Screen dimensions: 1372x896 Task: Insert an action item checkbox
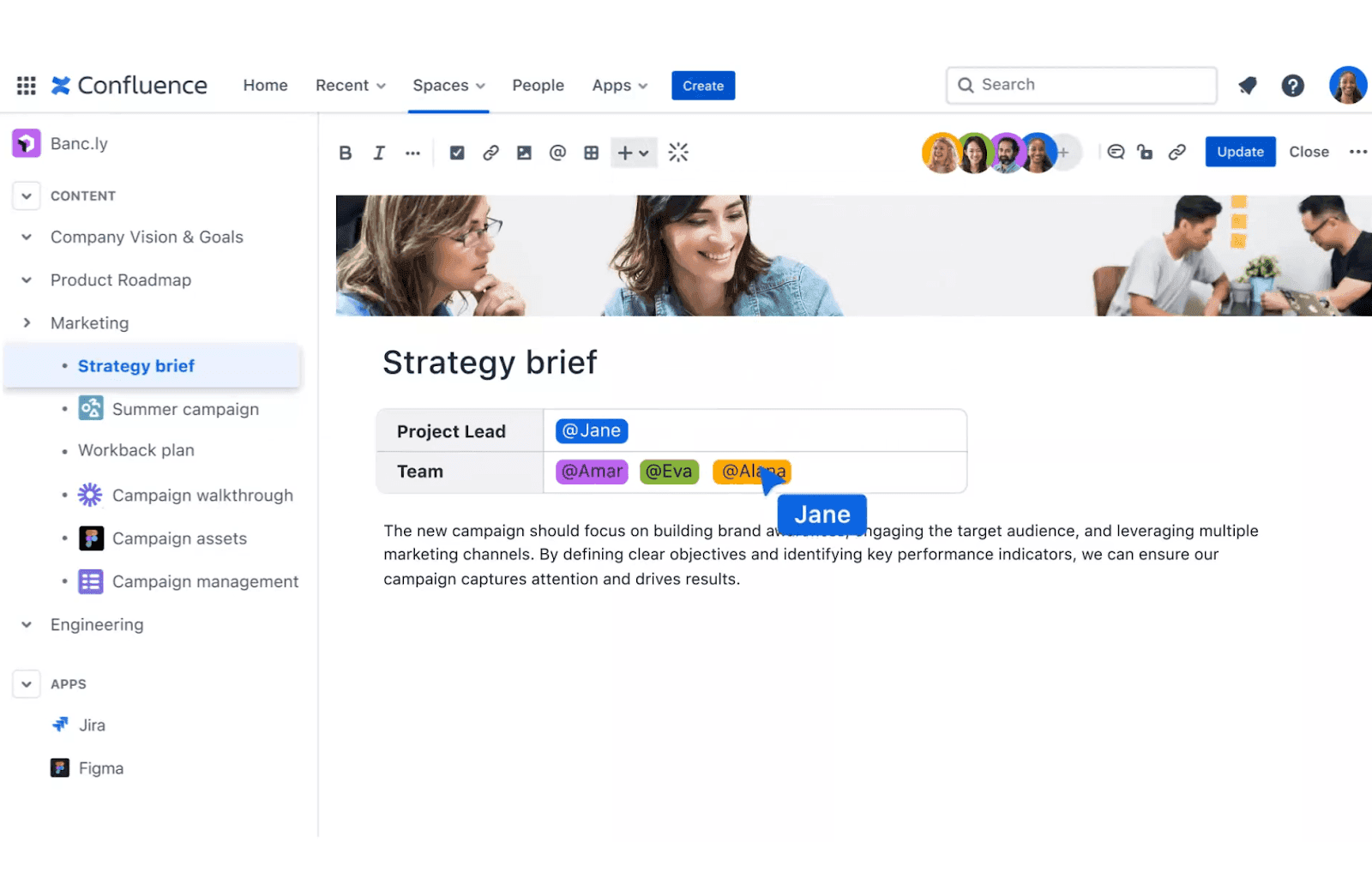pyautogui.click(x=456, y=152)
